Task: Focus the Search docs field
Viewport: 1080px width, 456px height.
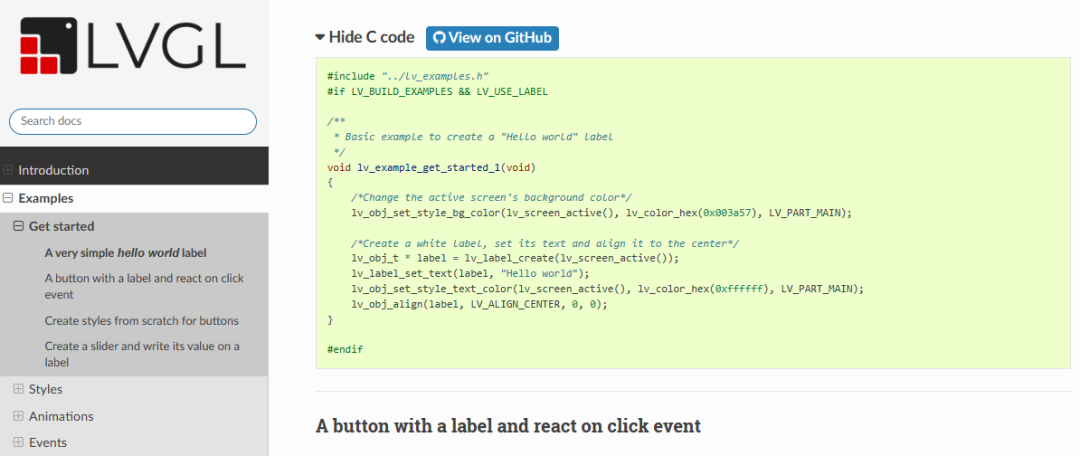Action: [133, 121]
